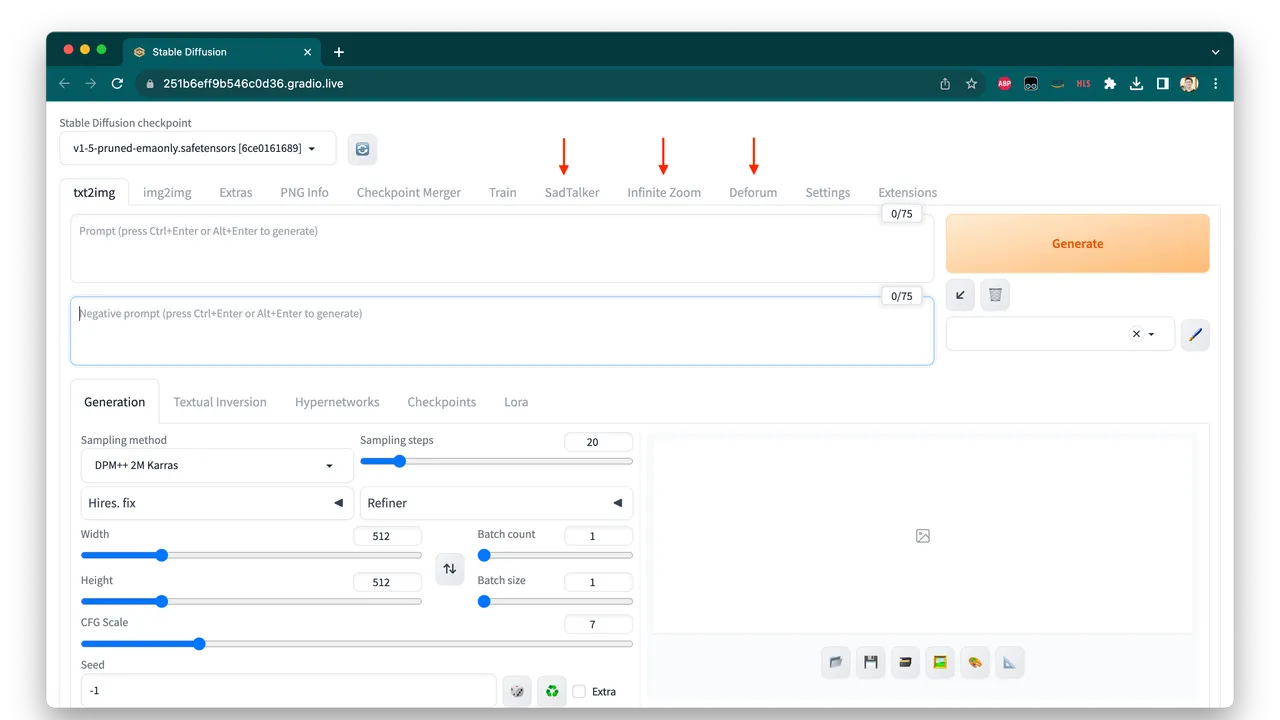Screen dimensions: 1280x720
Task: Show the Chrome tab search chevron
Action: 1215,52
